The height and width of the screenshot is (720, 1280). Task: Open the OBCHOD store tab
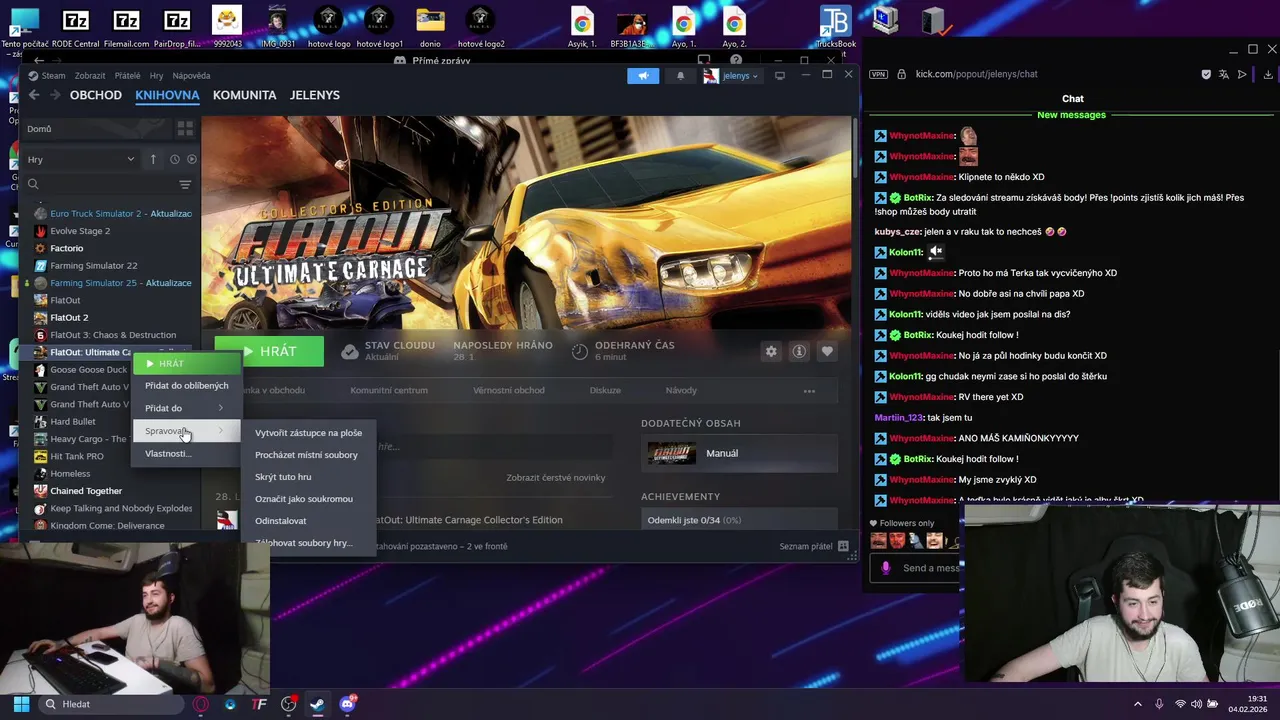point(96,95)
